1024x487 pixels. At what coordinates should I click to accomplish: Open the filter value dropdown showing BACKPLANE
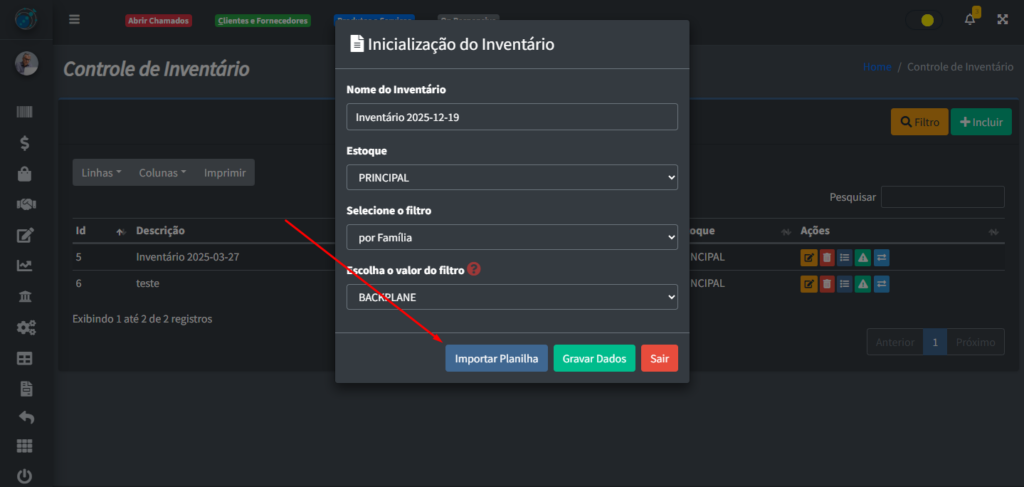(x=512, y=297)
